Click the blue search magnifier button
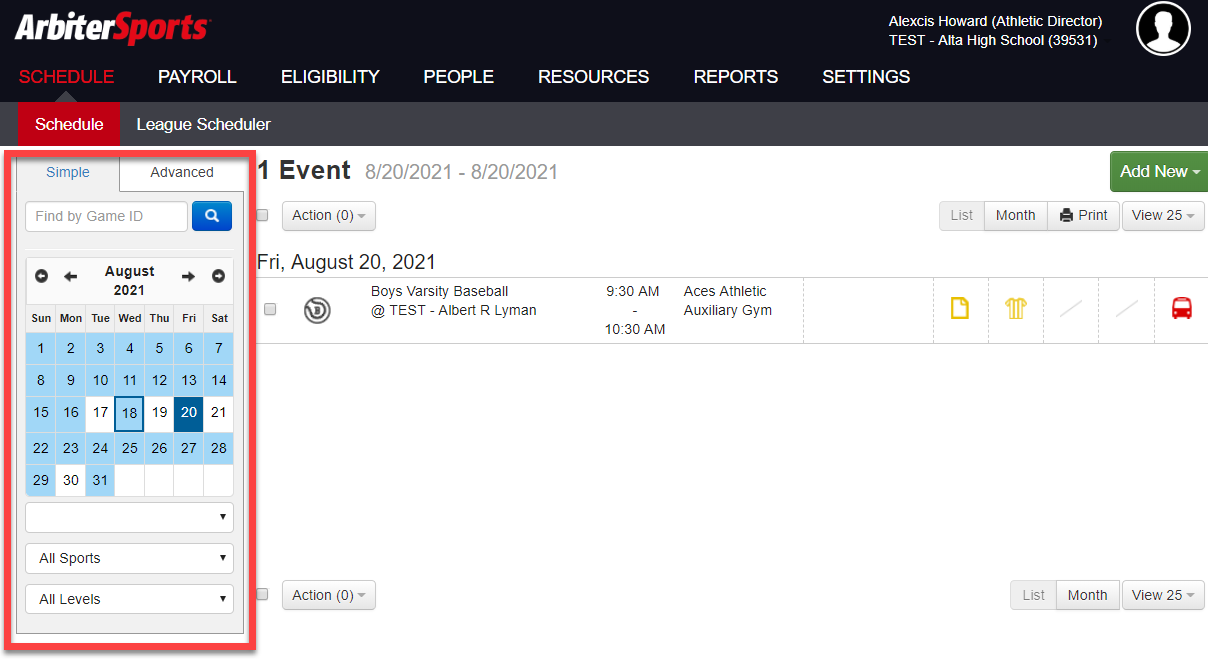1208x659 pixels. click(211, 216)
